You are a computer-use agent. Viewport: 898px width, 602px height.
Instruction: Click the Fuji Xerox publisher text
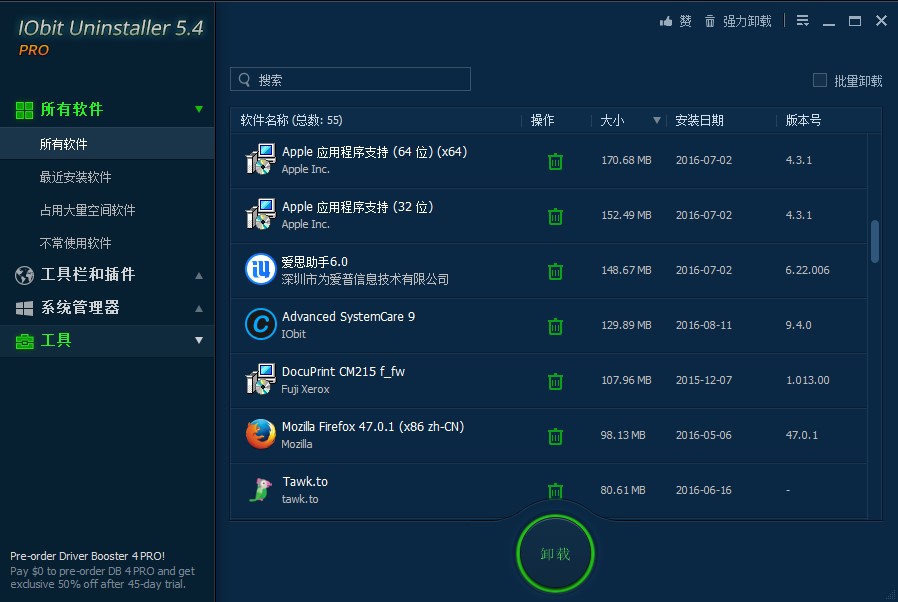305,389
